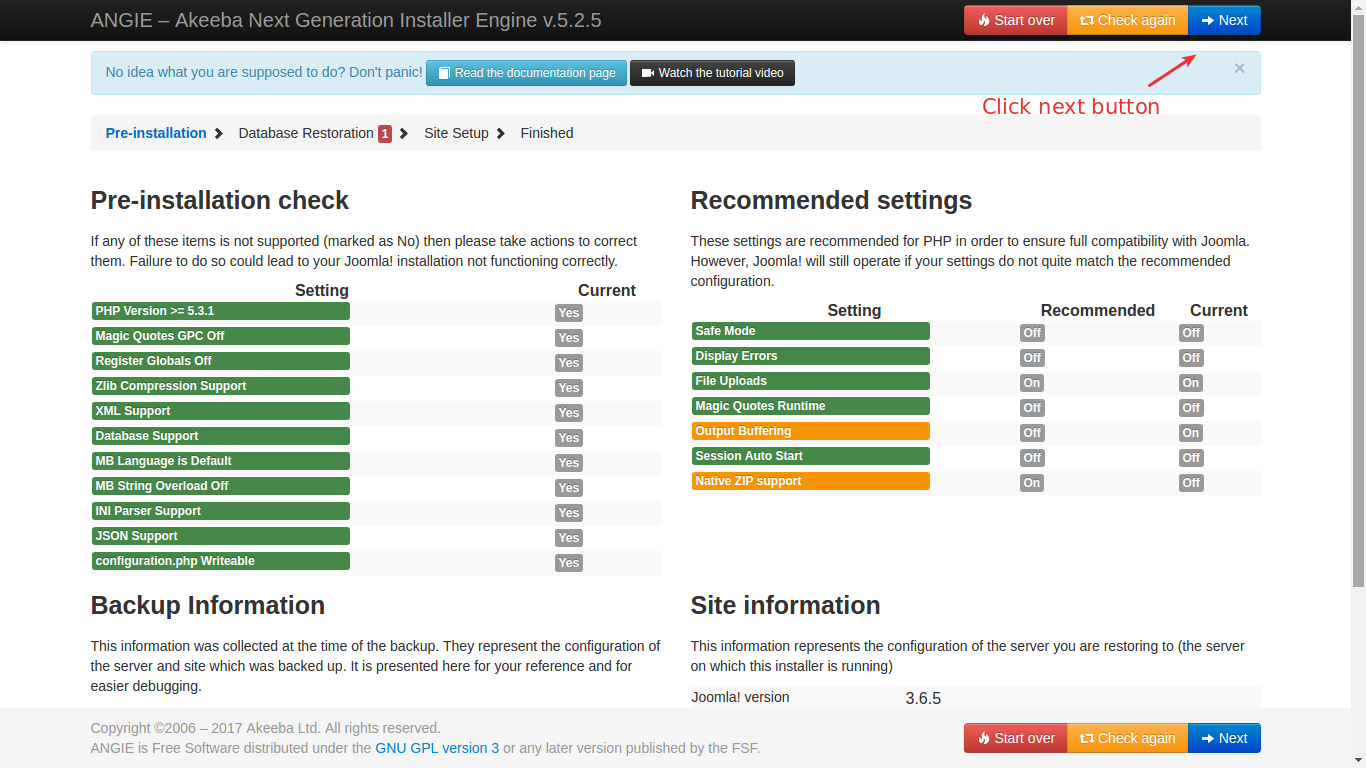Select the Pre-installation step

click(156, 133)
